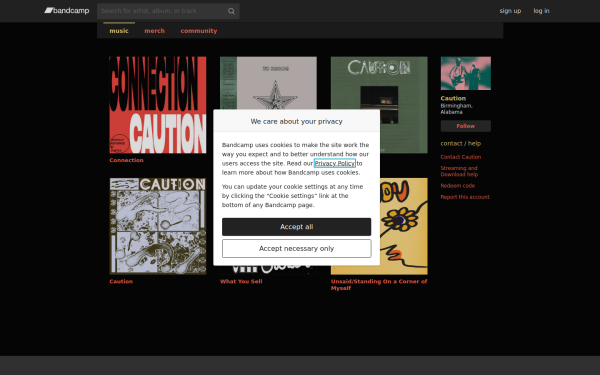600x375 pixels.
Task: Choose Accept necessary only
Action: coord(297,249)
